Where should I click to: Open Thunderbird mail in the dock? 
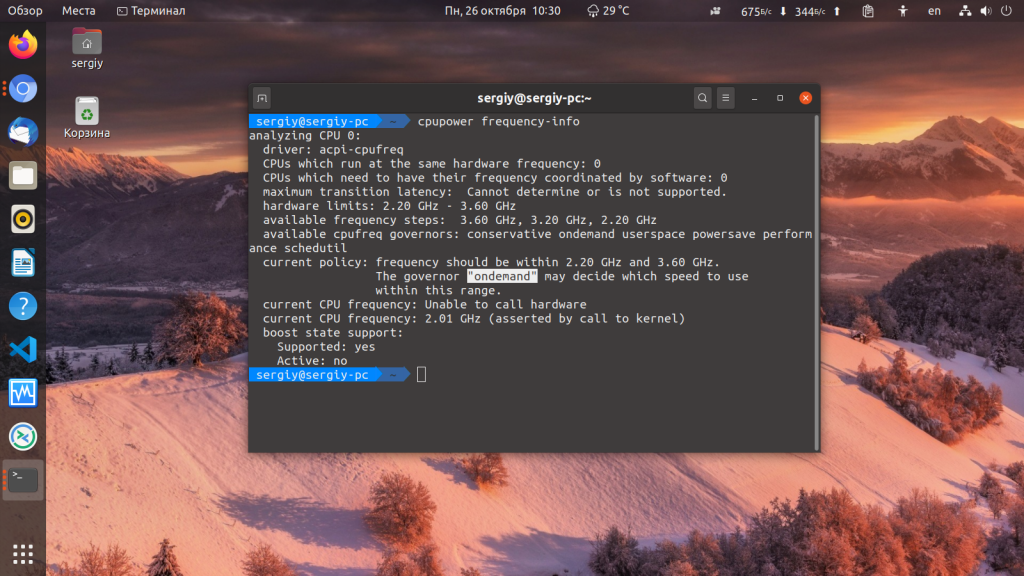23,132
